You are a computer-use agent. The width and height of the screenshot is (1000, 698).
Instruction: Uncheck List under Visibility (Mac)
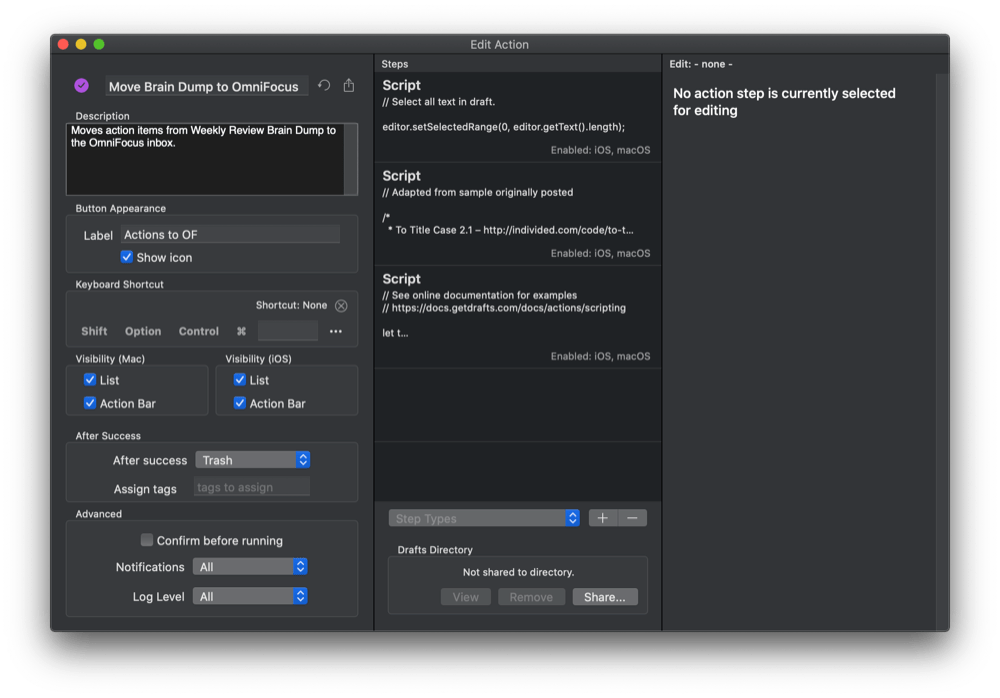tap(90, 380)
